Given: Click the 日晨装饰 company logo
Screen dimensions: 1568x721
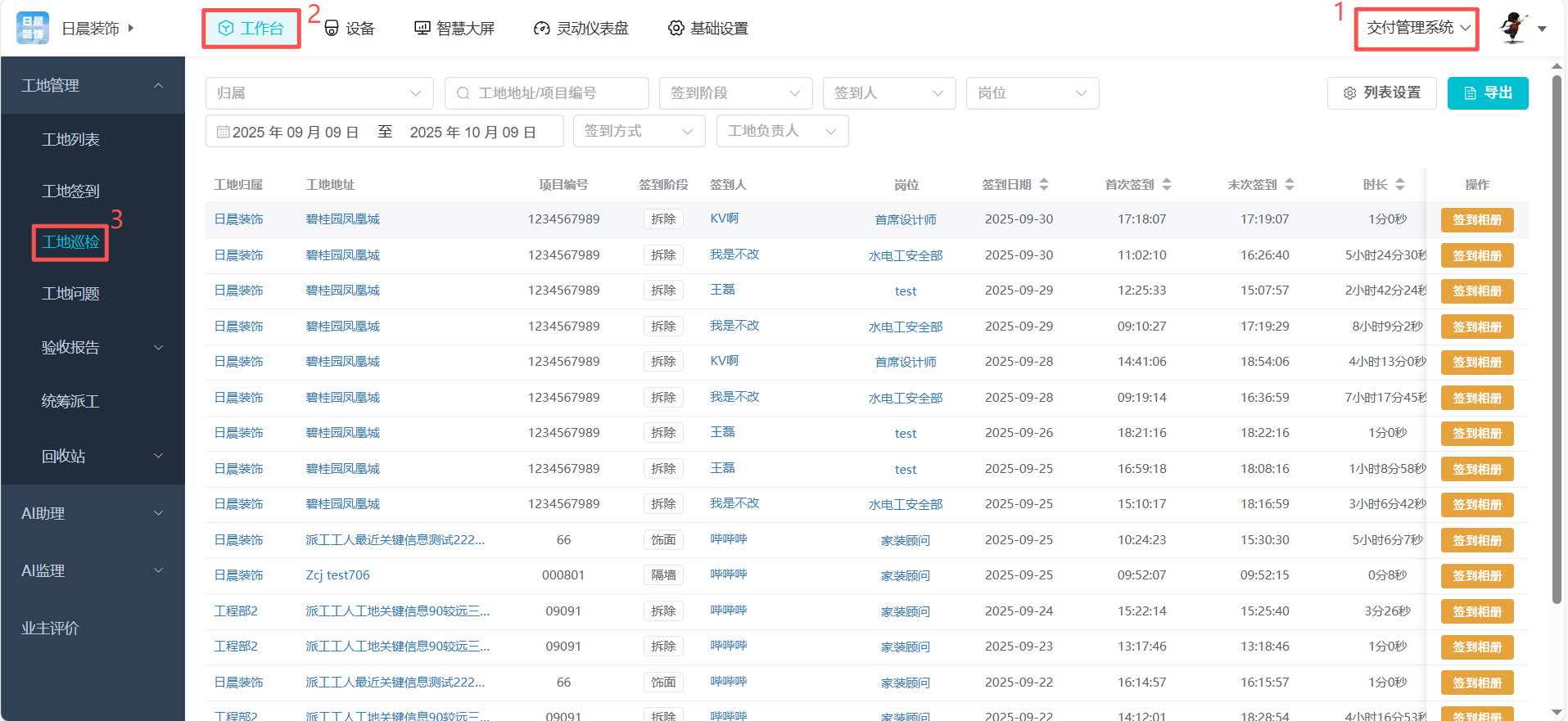Looking at the screenshot, I should 33,28.
